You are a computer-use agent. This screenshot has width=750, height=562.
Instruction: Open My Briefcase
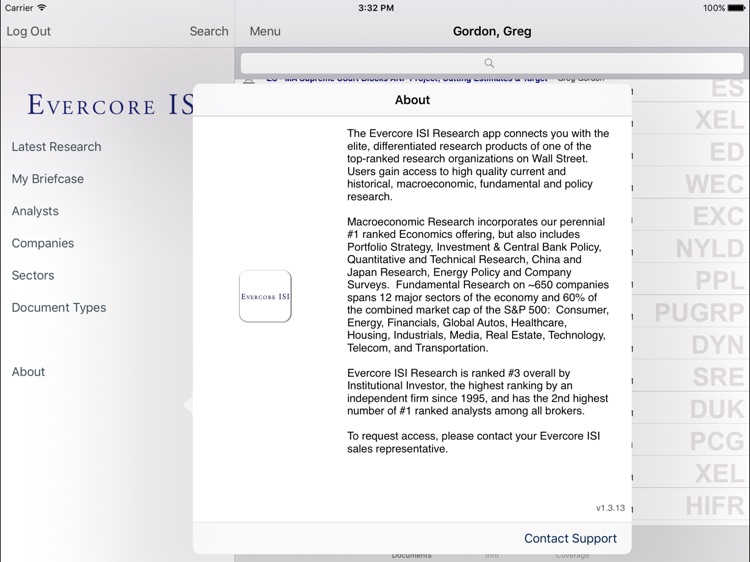click(48, 179)
